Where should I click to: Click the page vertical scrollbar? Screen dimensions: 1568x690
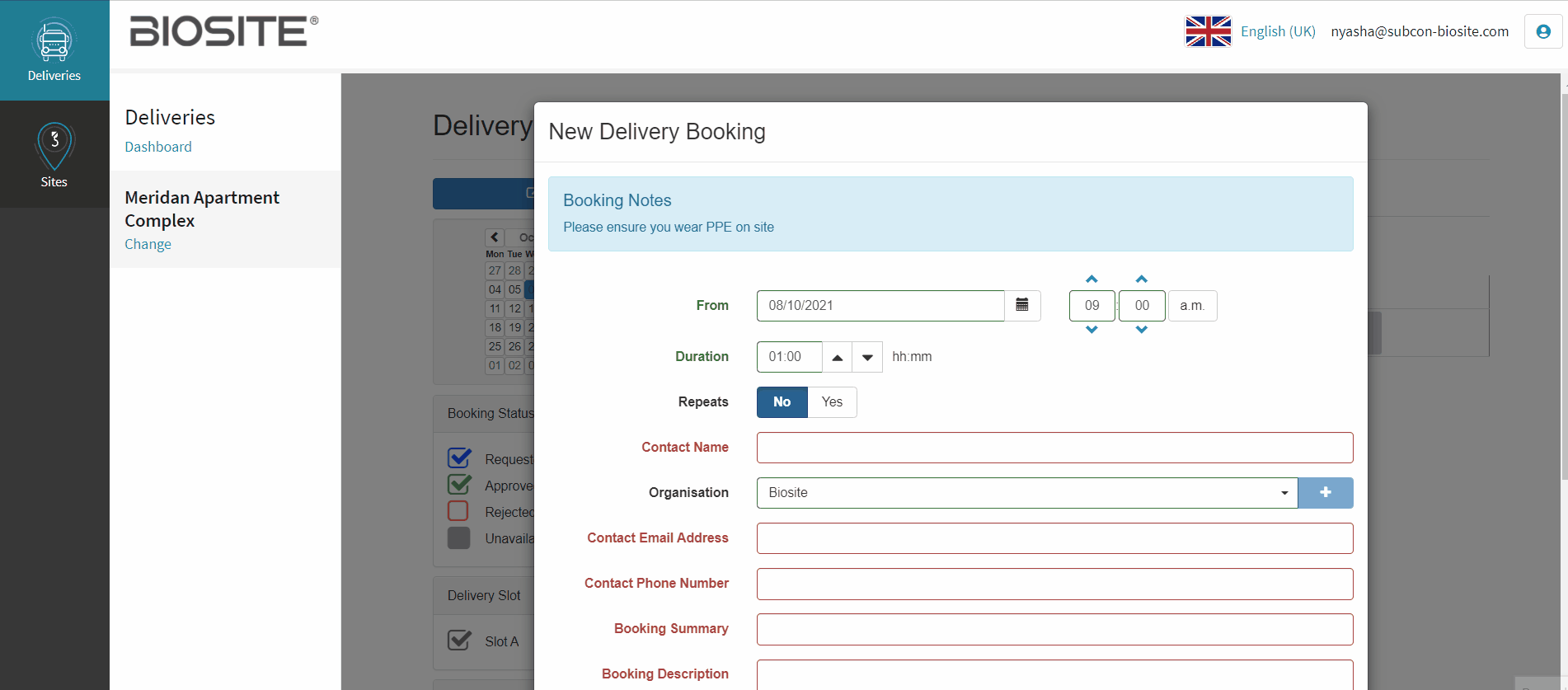point(1564,286)
